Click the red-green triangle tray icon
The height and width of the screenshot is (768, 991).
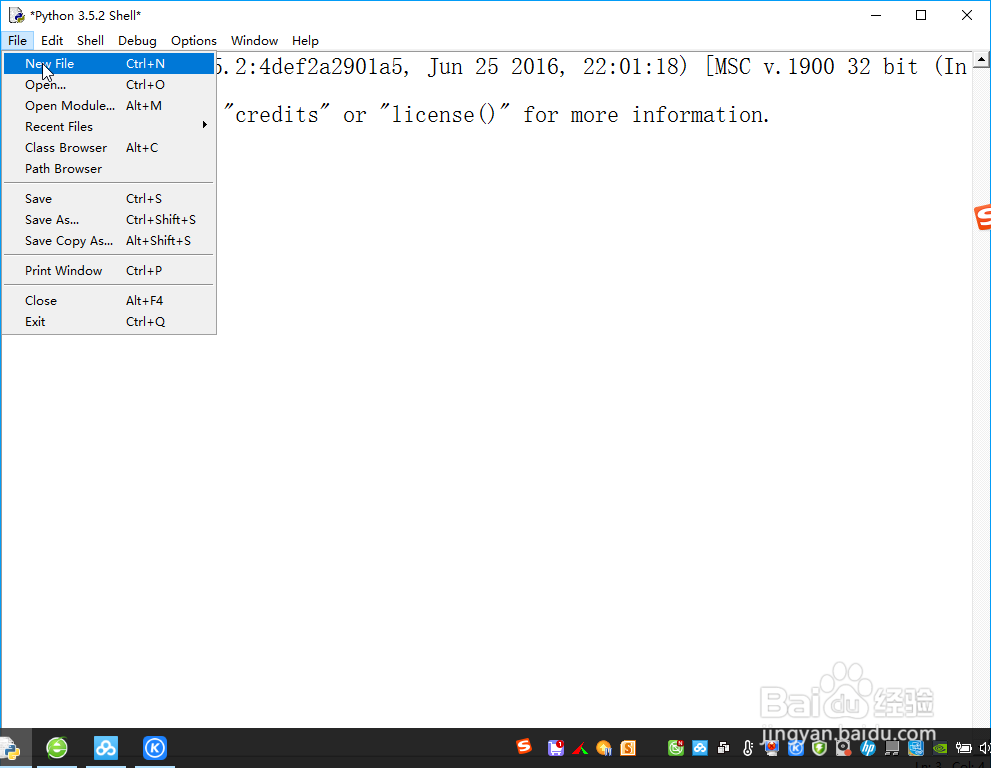point(580,749)
